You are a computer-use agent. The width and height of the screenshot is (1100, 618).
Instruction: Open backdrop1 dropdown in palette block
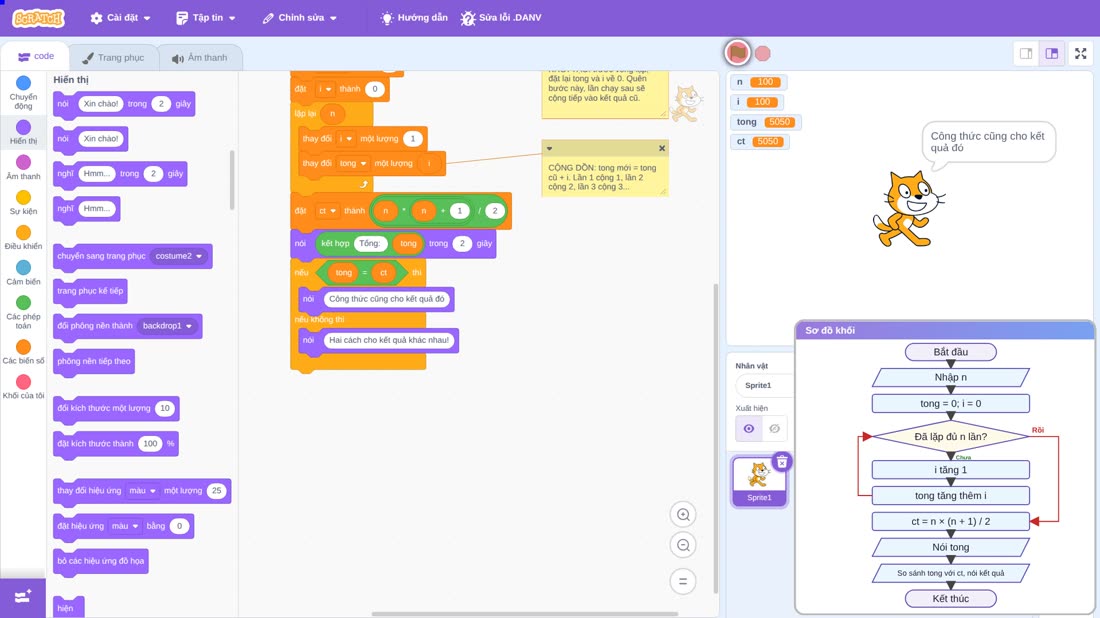point(167,325)
